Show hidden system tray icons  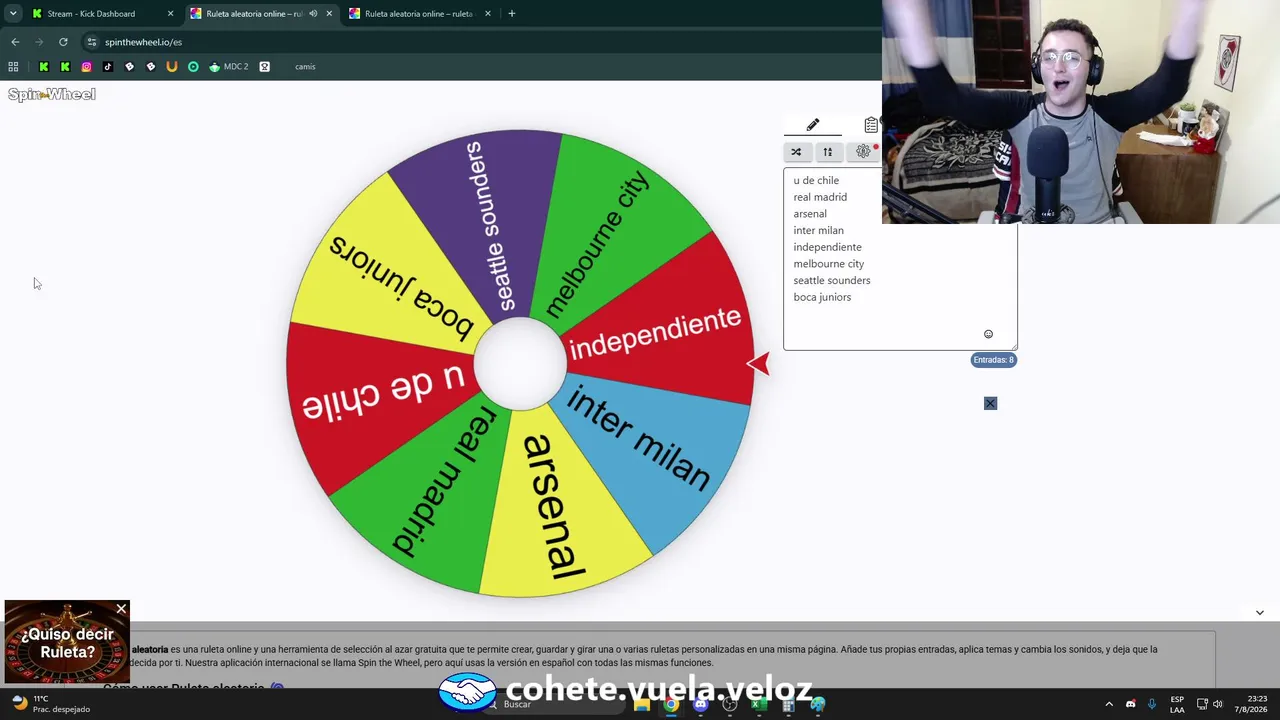1109,704
